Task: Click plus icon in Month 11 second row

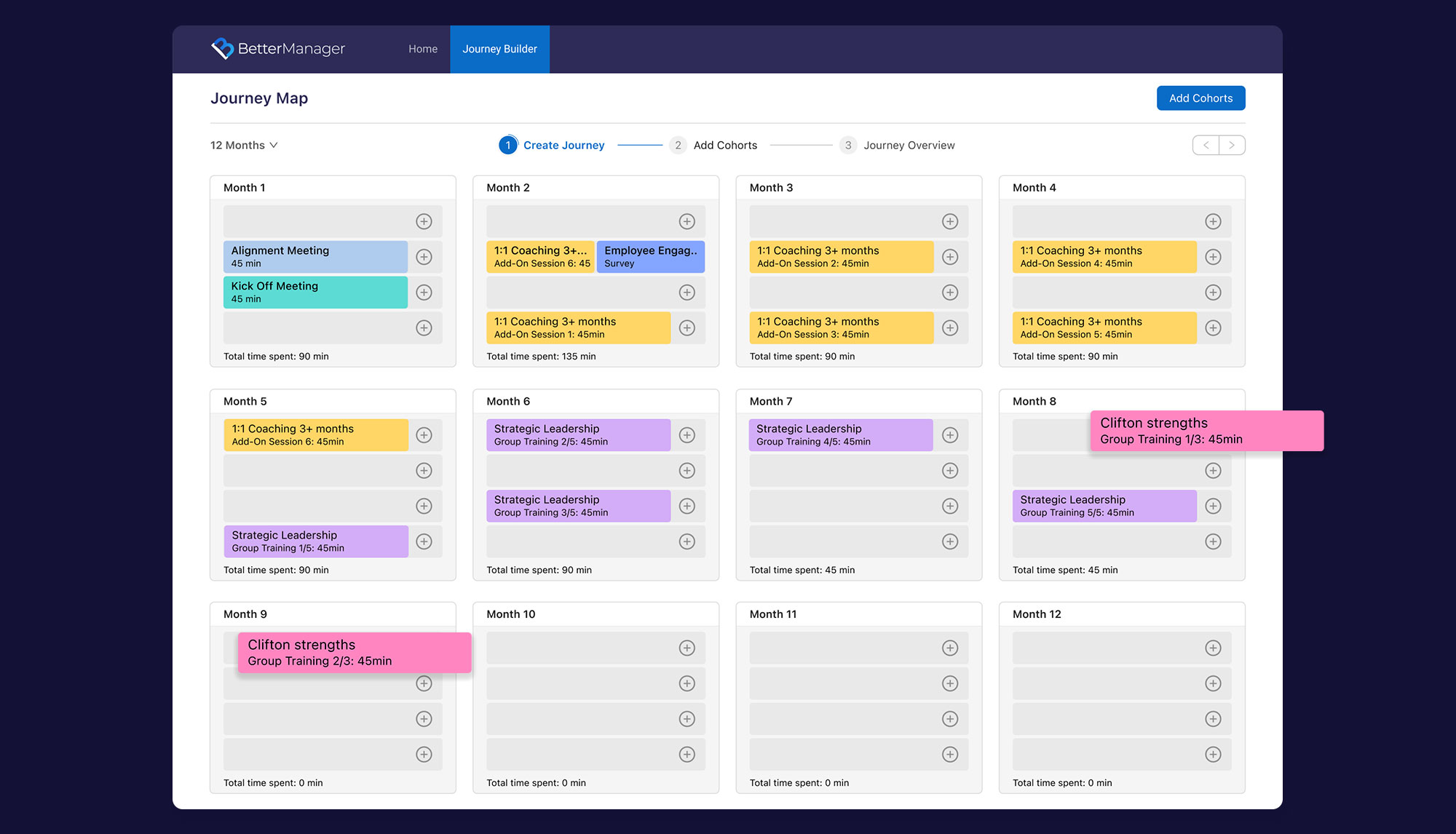Action: pyautogui.click(x=950, y=684)
